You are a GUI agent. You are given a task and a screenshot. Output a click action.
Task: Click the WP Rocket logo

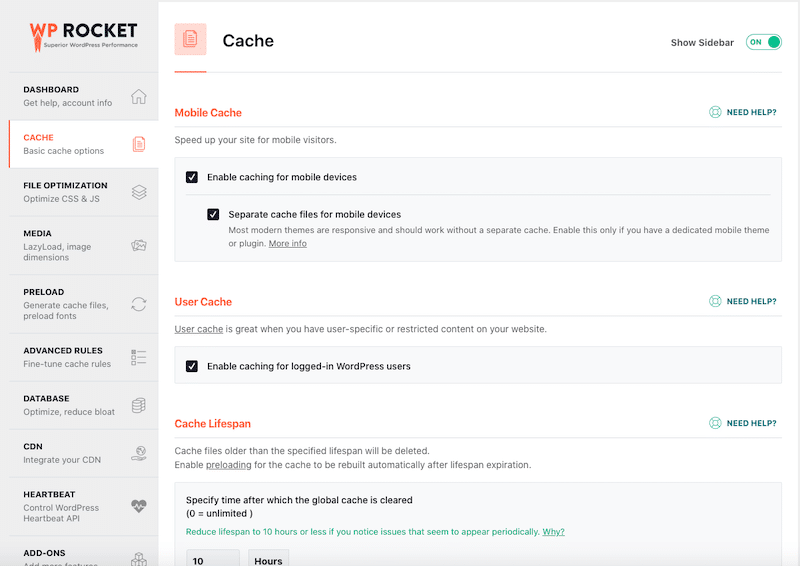coord(83,36)
